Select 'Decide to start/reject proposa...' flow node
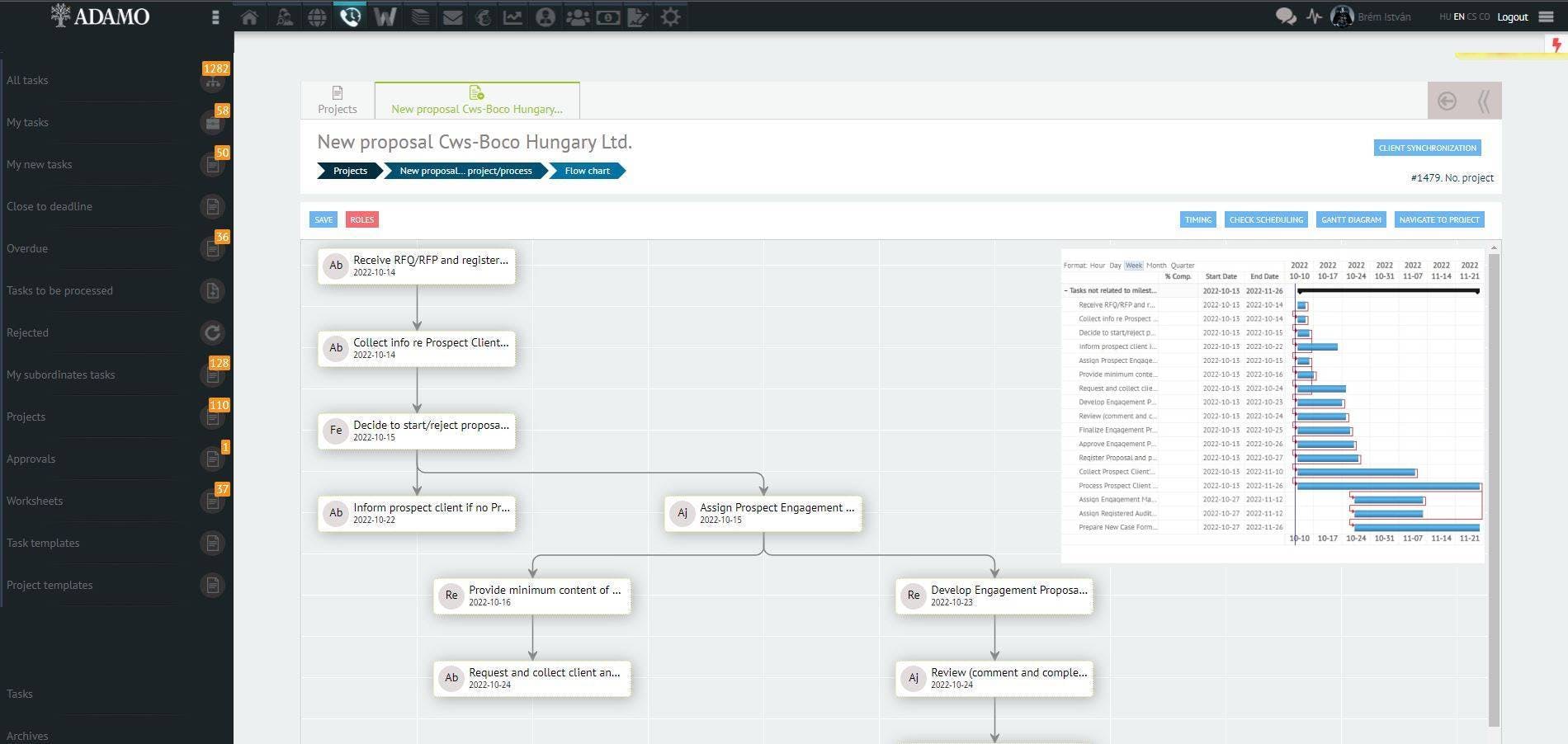 click(x=417, y=431)
